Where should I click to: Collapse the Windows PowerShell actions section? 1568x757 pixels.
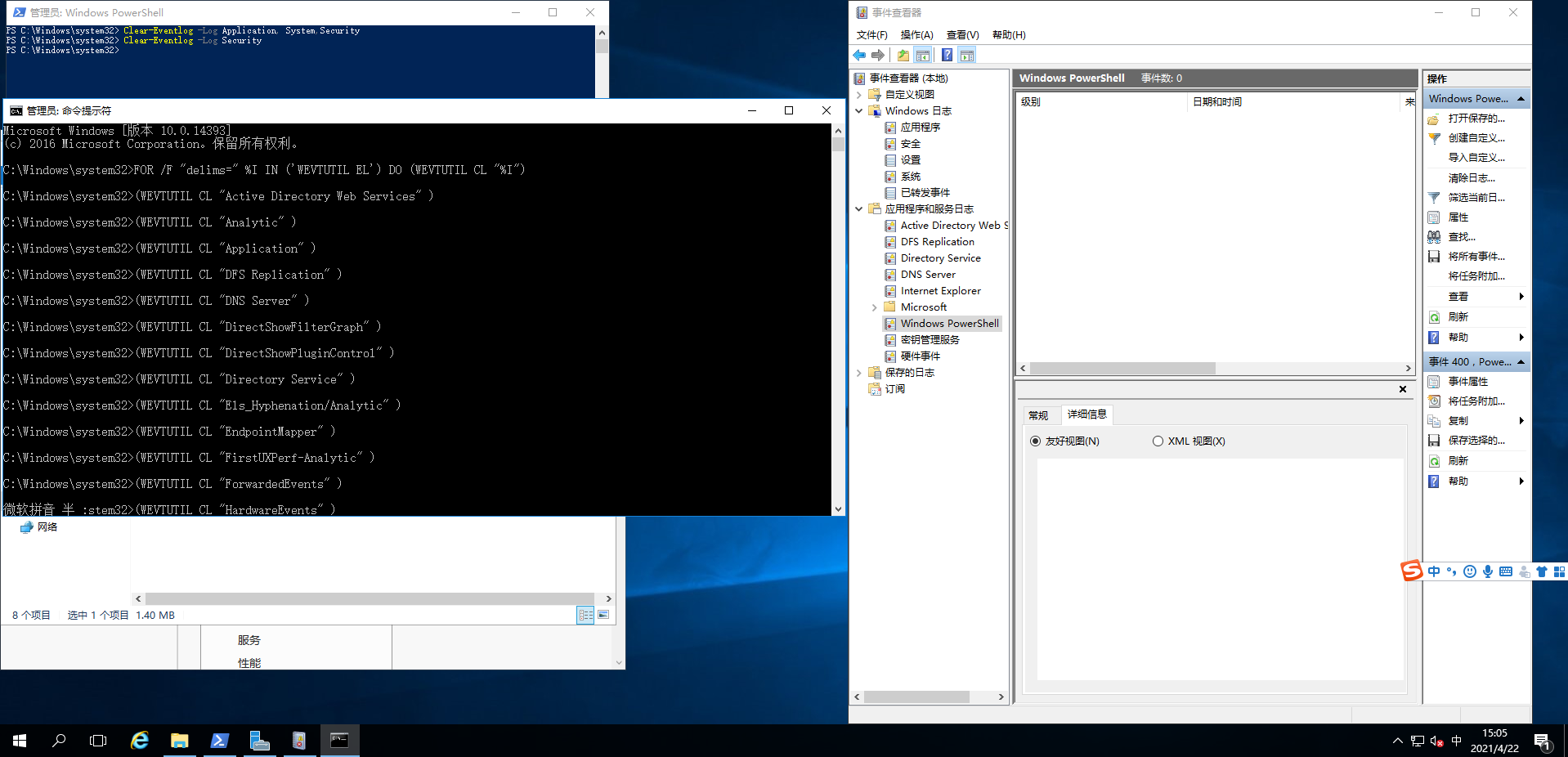1521,99
